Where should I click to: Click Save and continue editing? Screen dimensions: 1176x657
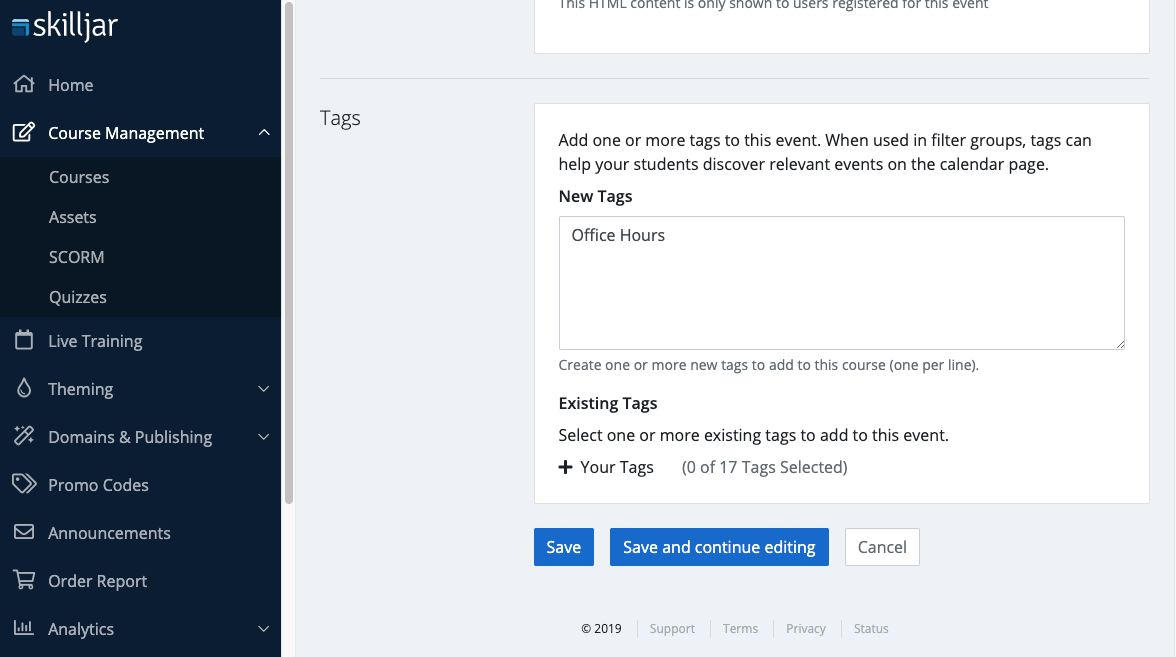[x=719, y=547]
